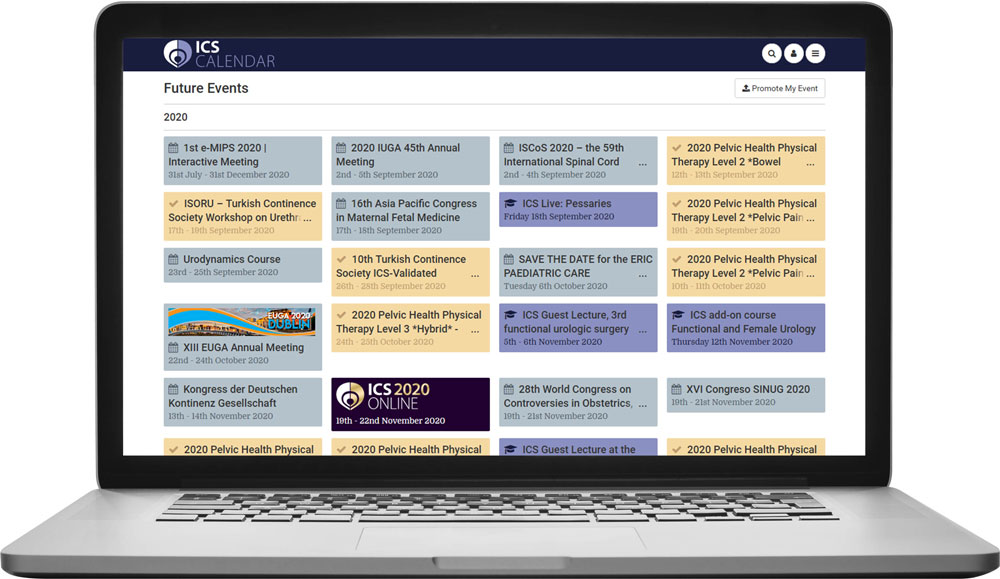The width and height of the screenshot is (1000, 579).
Task: Click graduation cap icon on ICS Guest Lecture, 3rd
Action: click(510, 315)
